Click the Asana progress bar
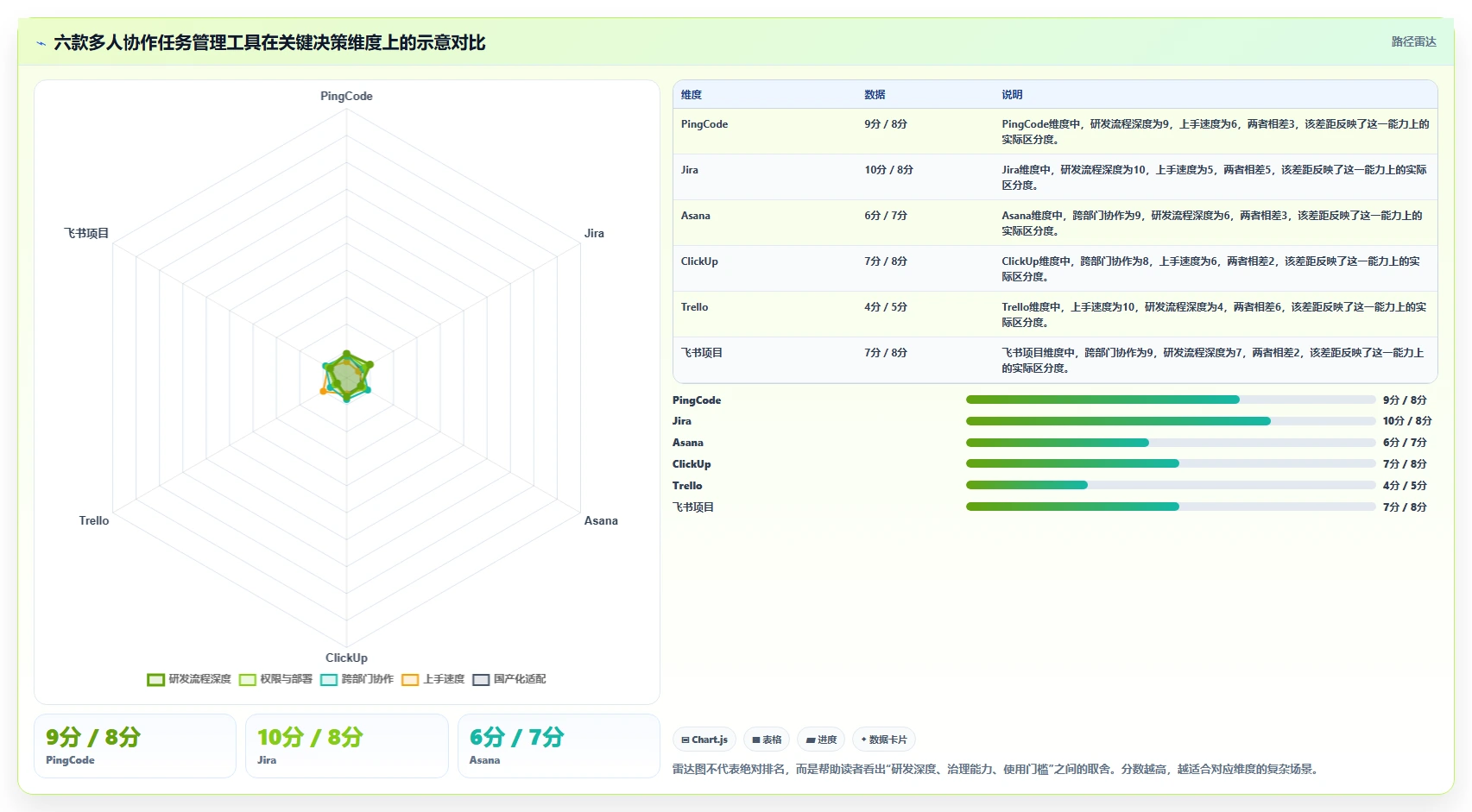The image size is (1472, 812). (1171, 443)
